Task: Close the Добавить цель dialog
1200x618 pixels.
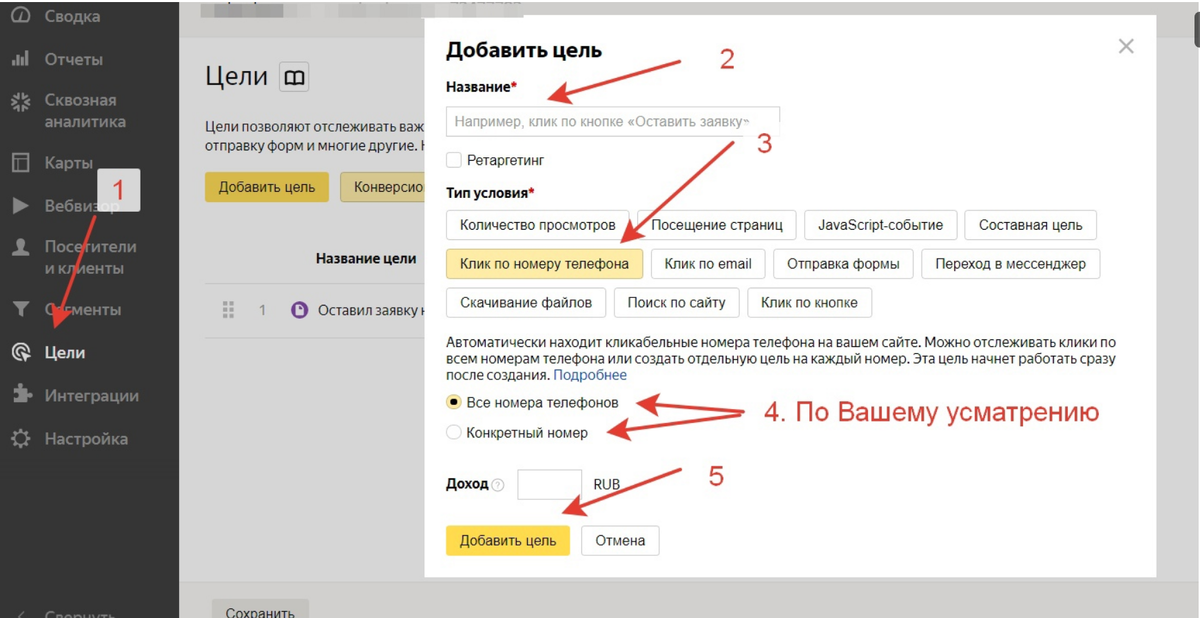Action: tap(1126, 46)
